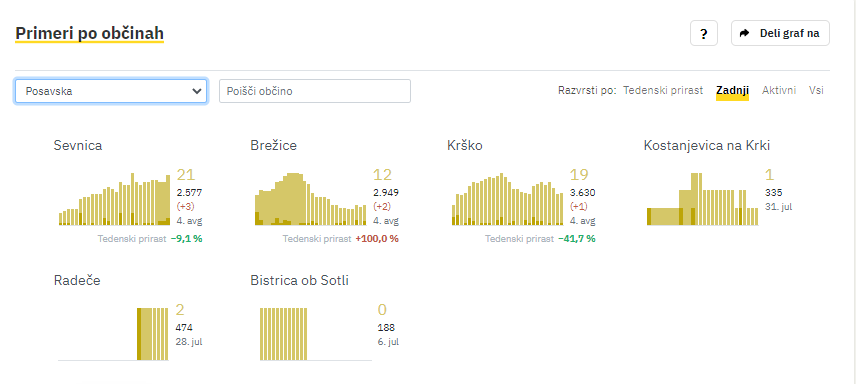The image size is (856, 384).
Task: Choose the Vsi sort option
Action: click(816, 91)
